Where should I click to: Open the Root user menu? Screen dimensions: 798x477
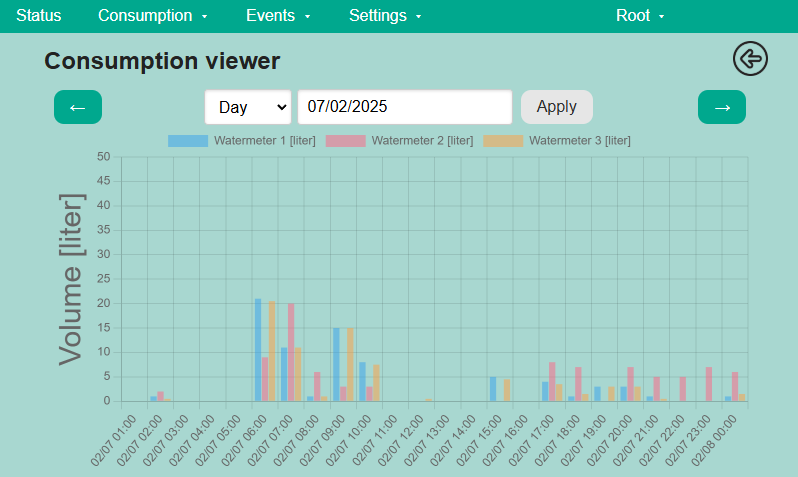(640, 16)
